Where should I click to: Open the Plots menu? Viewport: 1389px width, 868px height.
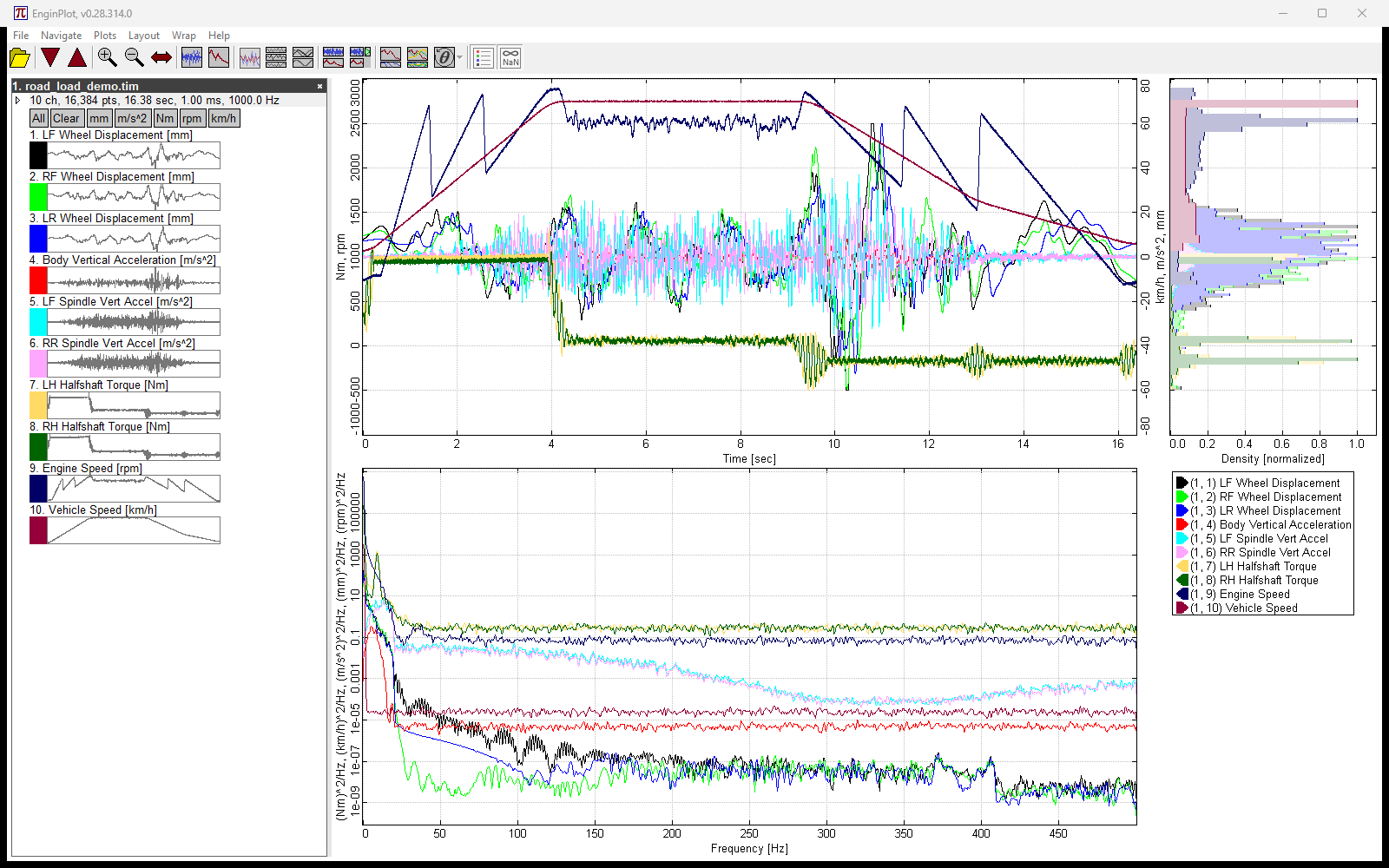[x=105, y=36]
